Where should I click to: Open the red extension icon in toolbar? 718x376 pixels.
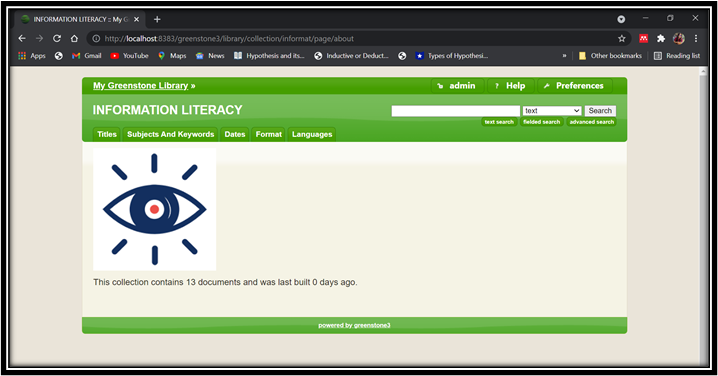click(x=643, y=38)
